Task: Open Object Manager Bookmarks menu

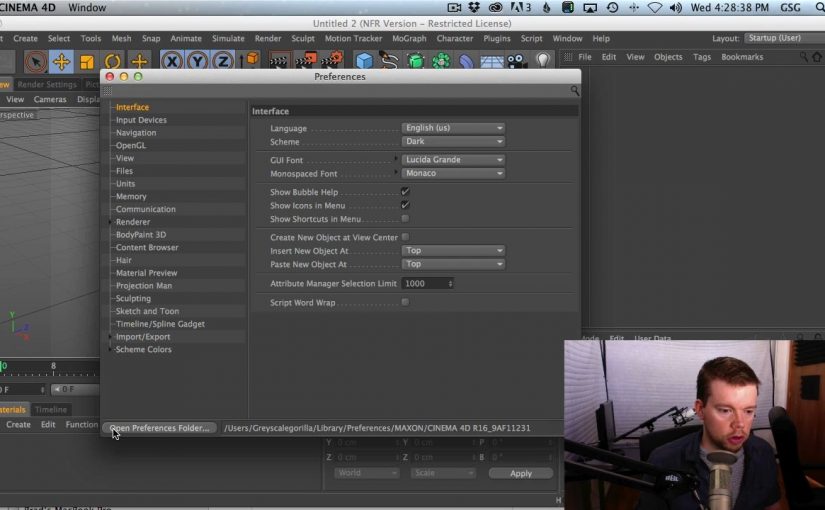Action: (x=742, y=57)
